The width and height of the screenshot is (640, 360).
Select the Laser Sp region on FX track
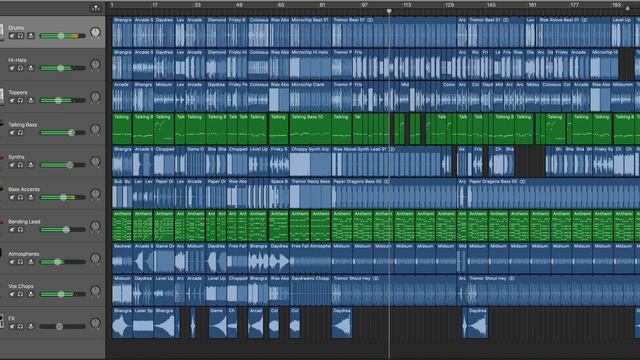[143, 322]
